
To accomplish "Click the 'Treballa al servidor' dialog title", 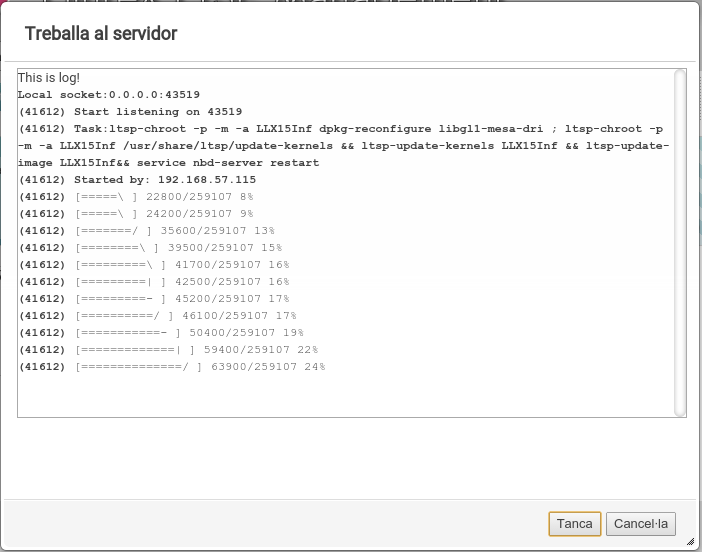I will coord(101,34).
